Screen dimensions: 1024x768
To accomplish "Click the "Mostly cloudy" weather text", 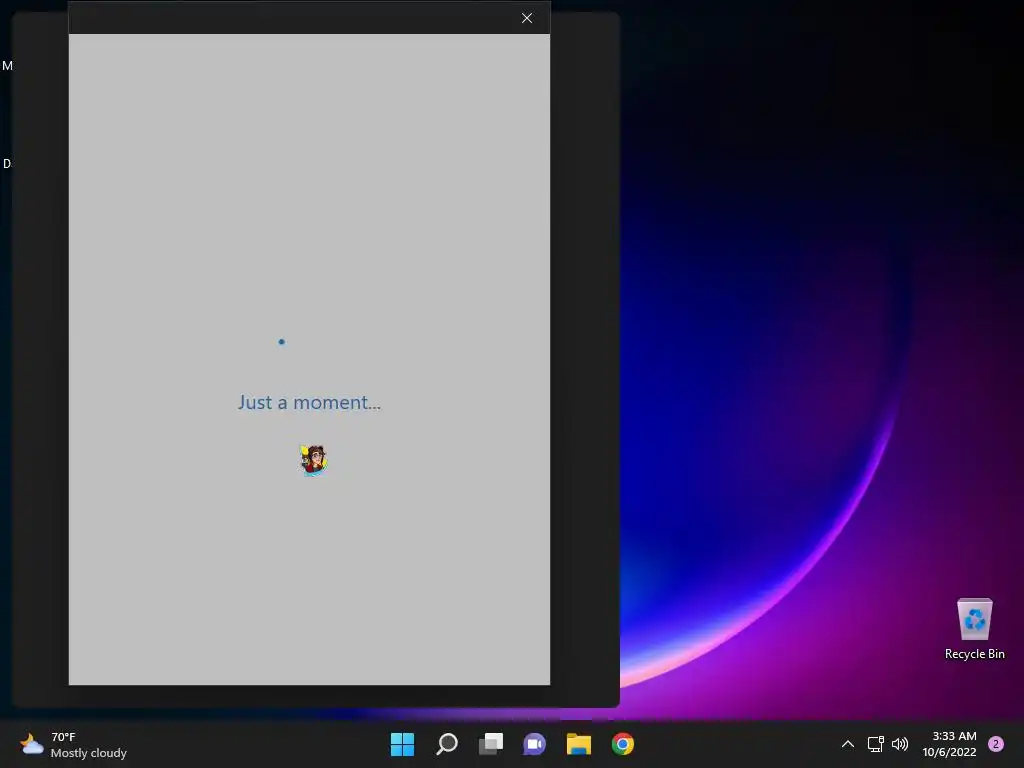I will coord(89,753).
